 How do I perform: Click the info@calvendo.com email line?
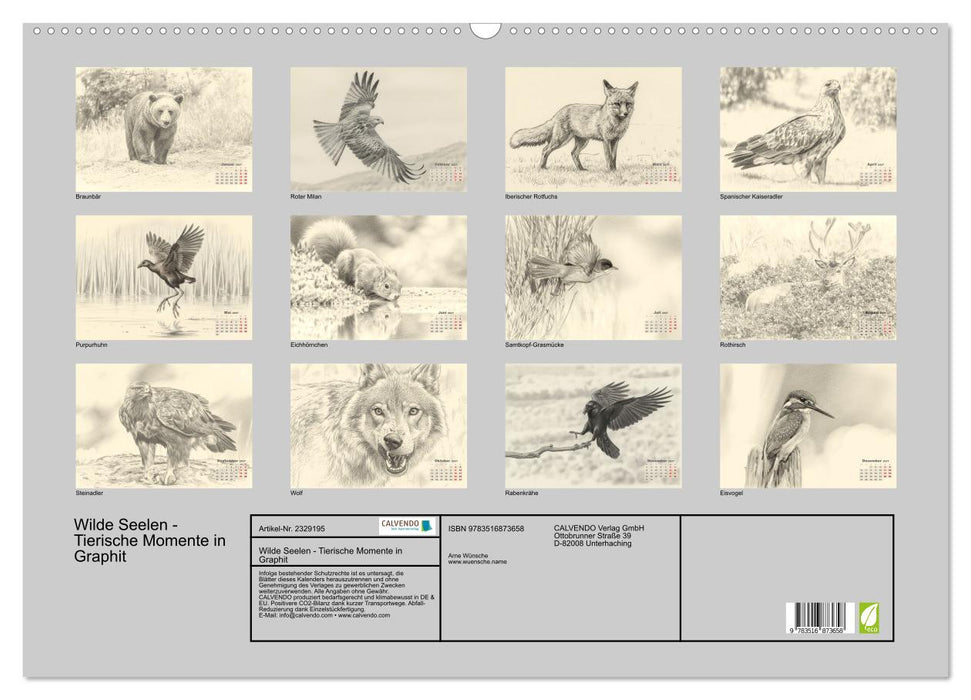(324, 615)
